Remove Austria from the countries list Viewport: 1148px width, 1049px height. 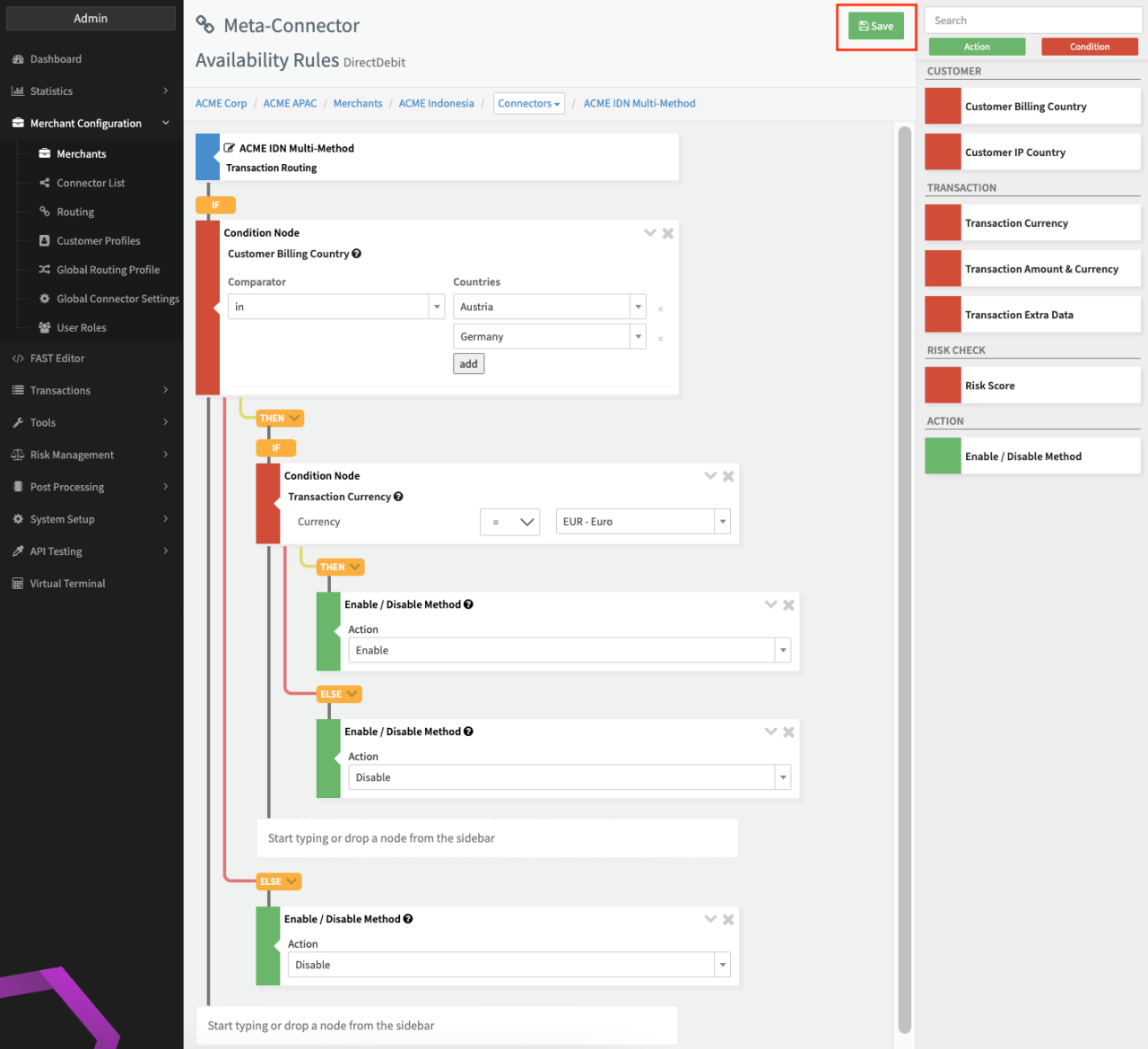click(x=661, y=308)
